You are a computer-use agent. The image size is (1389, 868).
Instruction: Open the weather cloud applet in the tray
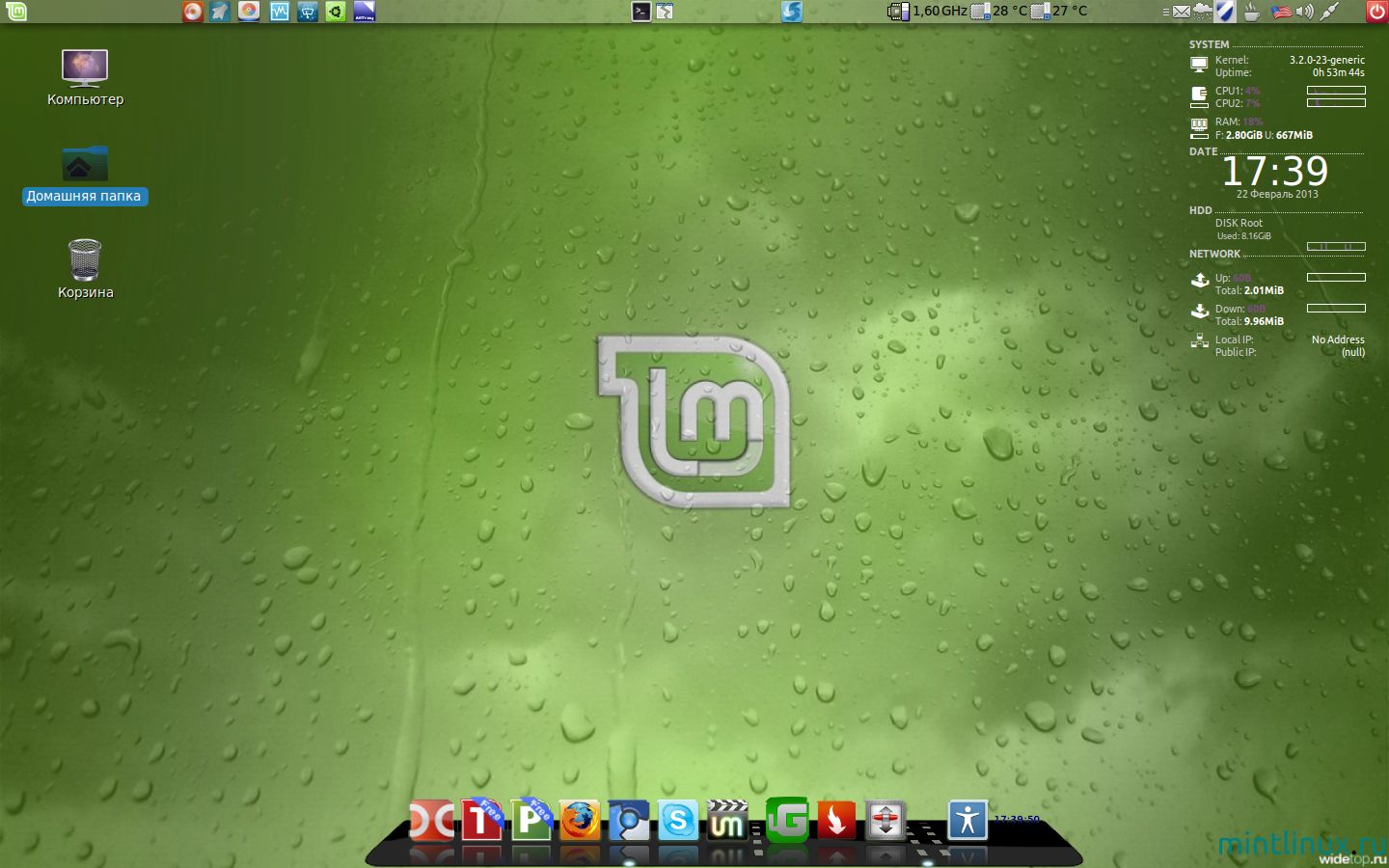pyautogui.click(x=1202, y=12)
